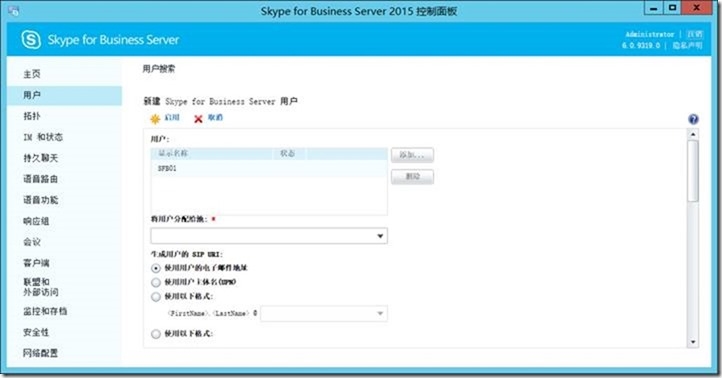
Task: Maximize the control panel window
Action: [x=672, y=8]
